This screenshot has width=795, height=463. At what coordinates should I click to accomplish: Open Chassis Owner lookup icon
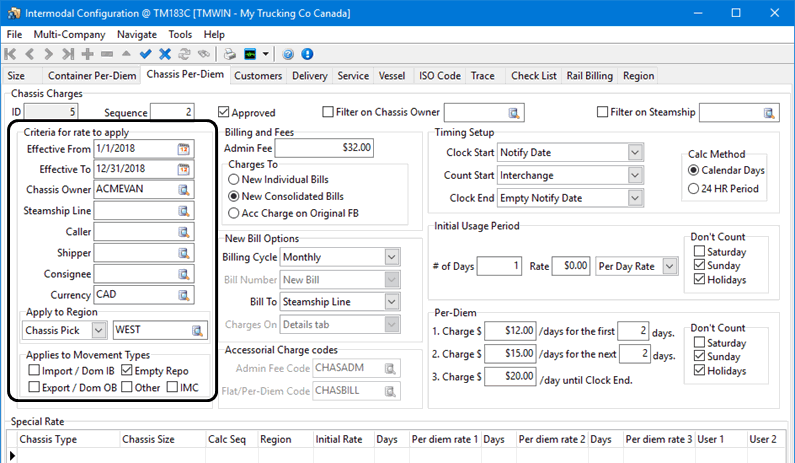coord(184,190)
